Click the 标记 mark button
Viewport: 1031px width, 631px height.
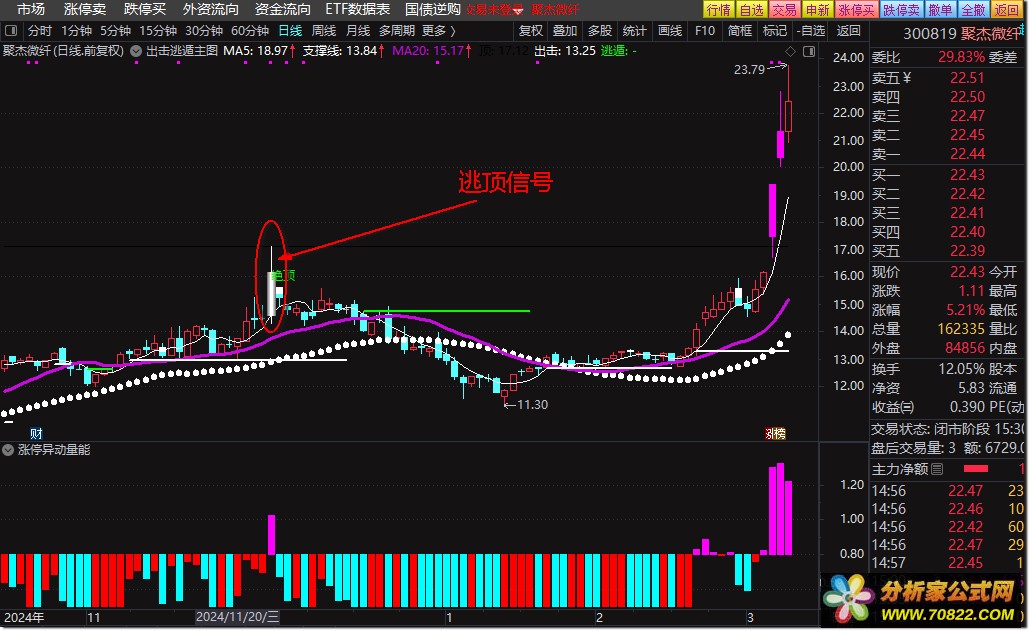pos(775,31)
